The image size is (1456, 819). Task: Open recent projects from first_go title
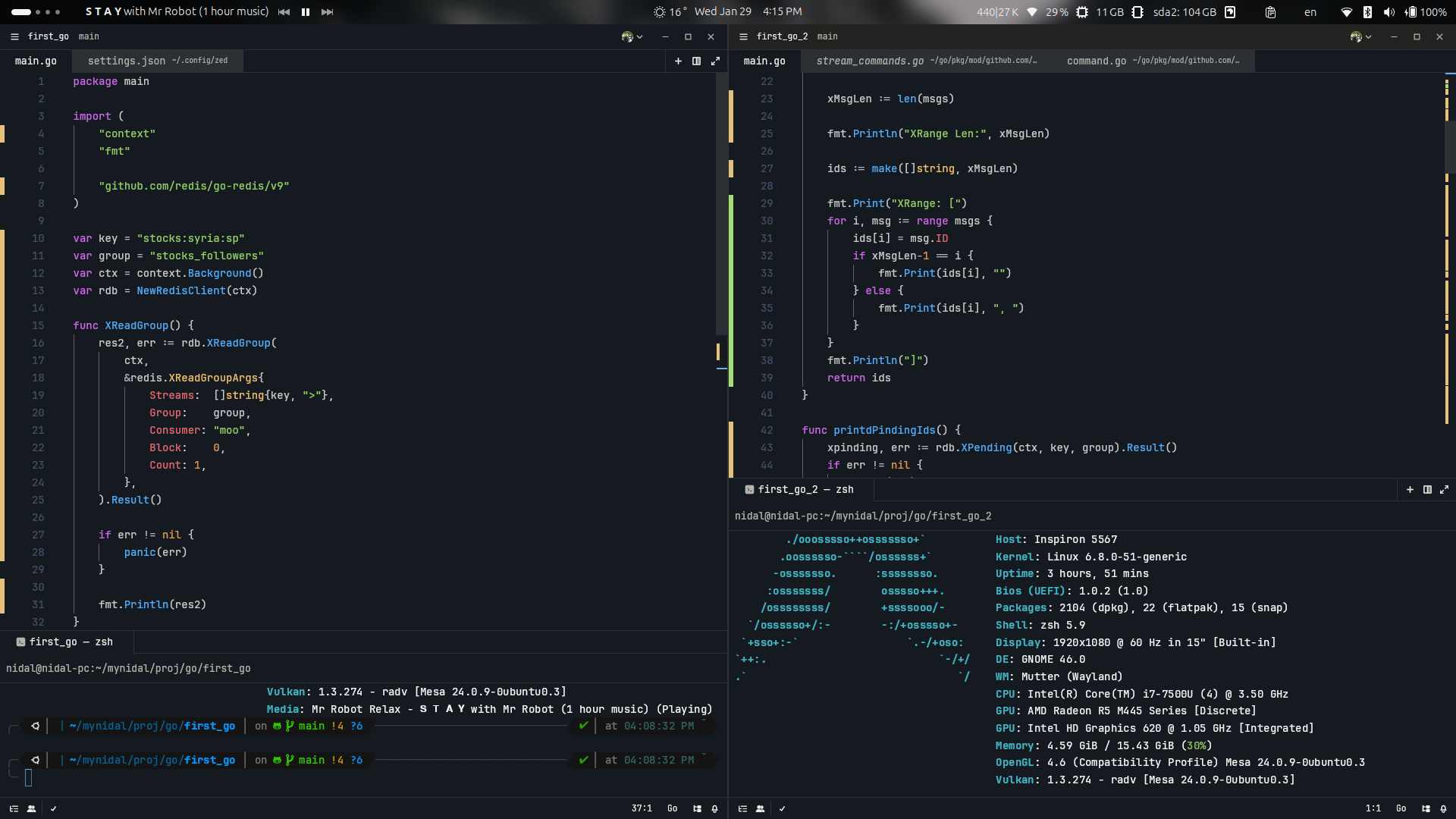tap(49, 36)
